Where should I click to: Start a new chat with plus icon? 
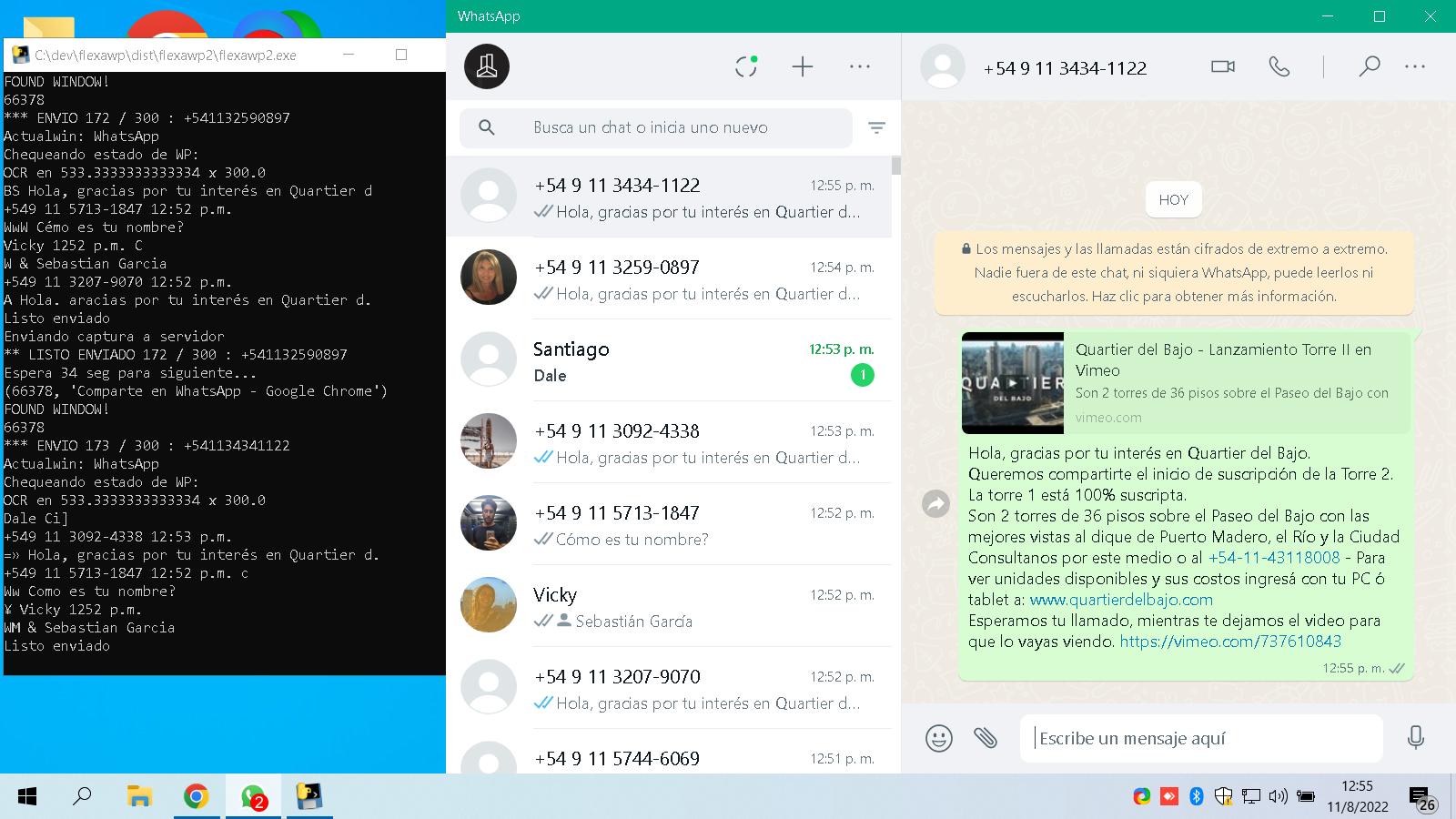tap(803, 66)
